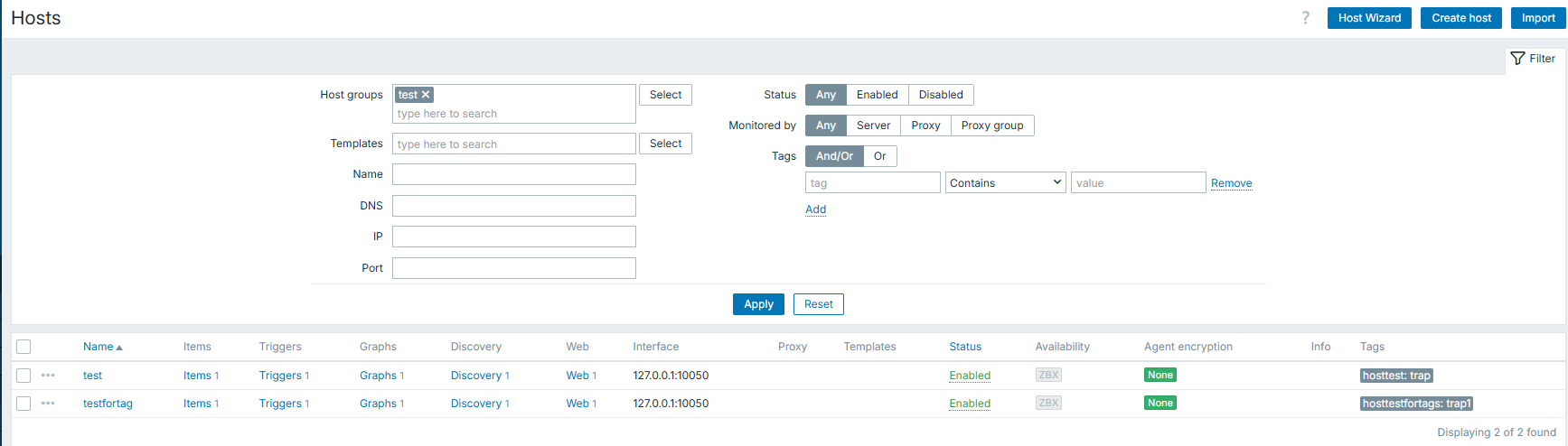The image size is (1568, 446).
Task: Set Status filter to Enabled
Action: tap(877, 95)
